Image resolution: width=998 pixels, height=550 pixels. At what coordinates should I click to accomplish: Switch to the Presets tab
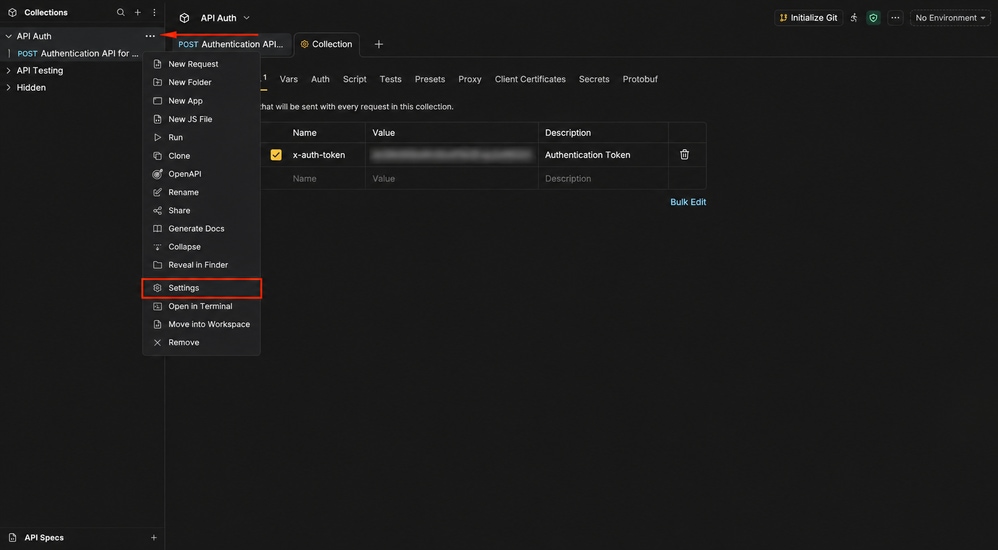click(430, 80)
